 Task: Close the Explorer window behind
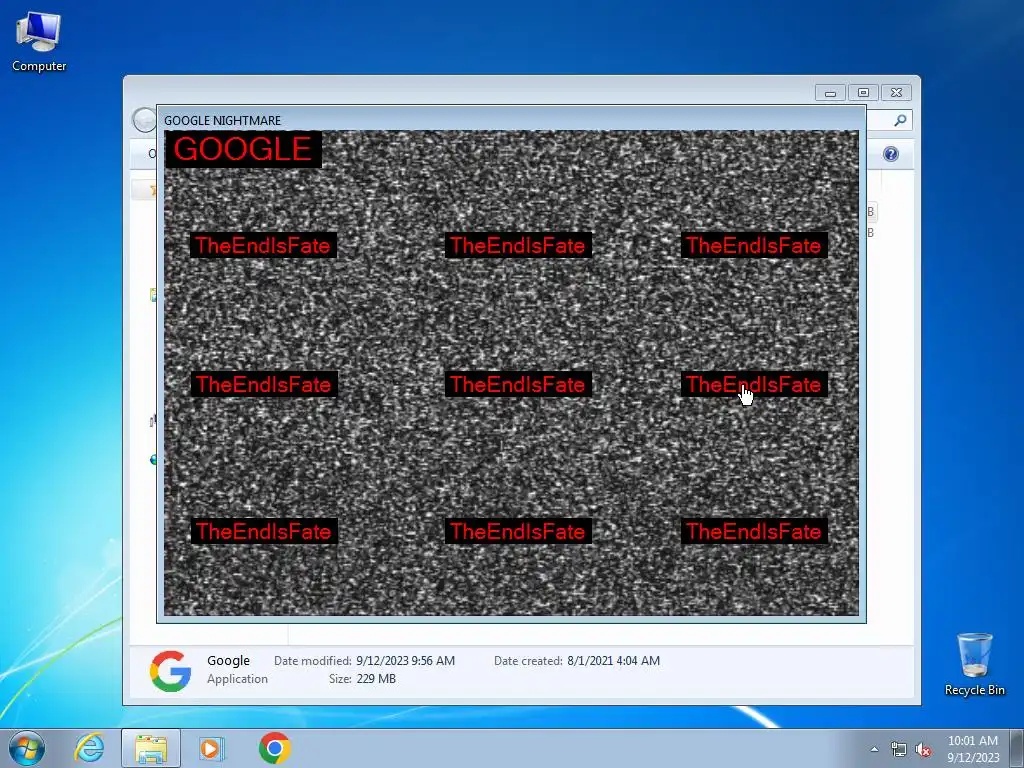point(896,93)
